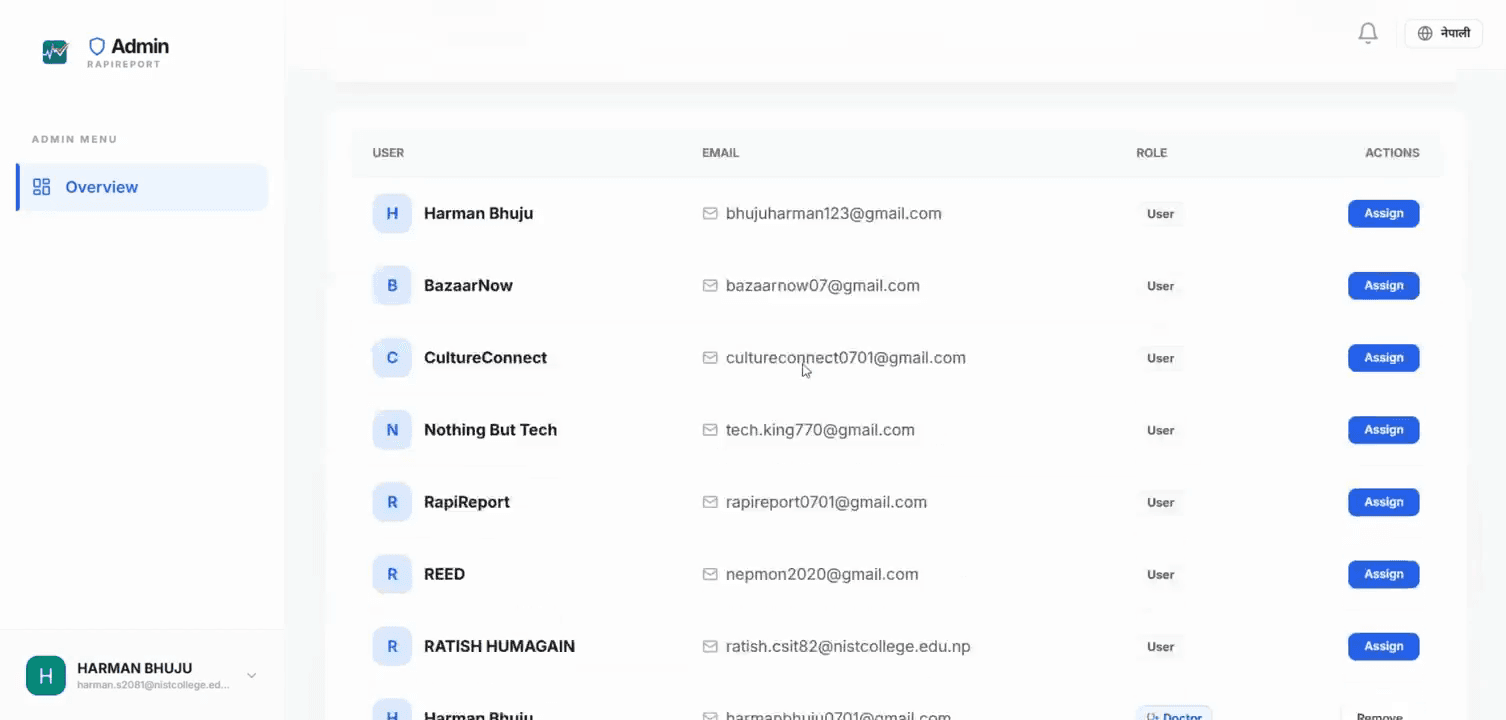Click the email cultureconnect0701@gmail.com
Screen dimensions: 1506x720
(x=846, y=358)
